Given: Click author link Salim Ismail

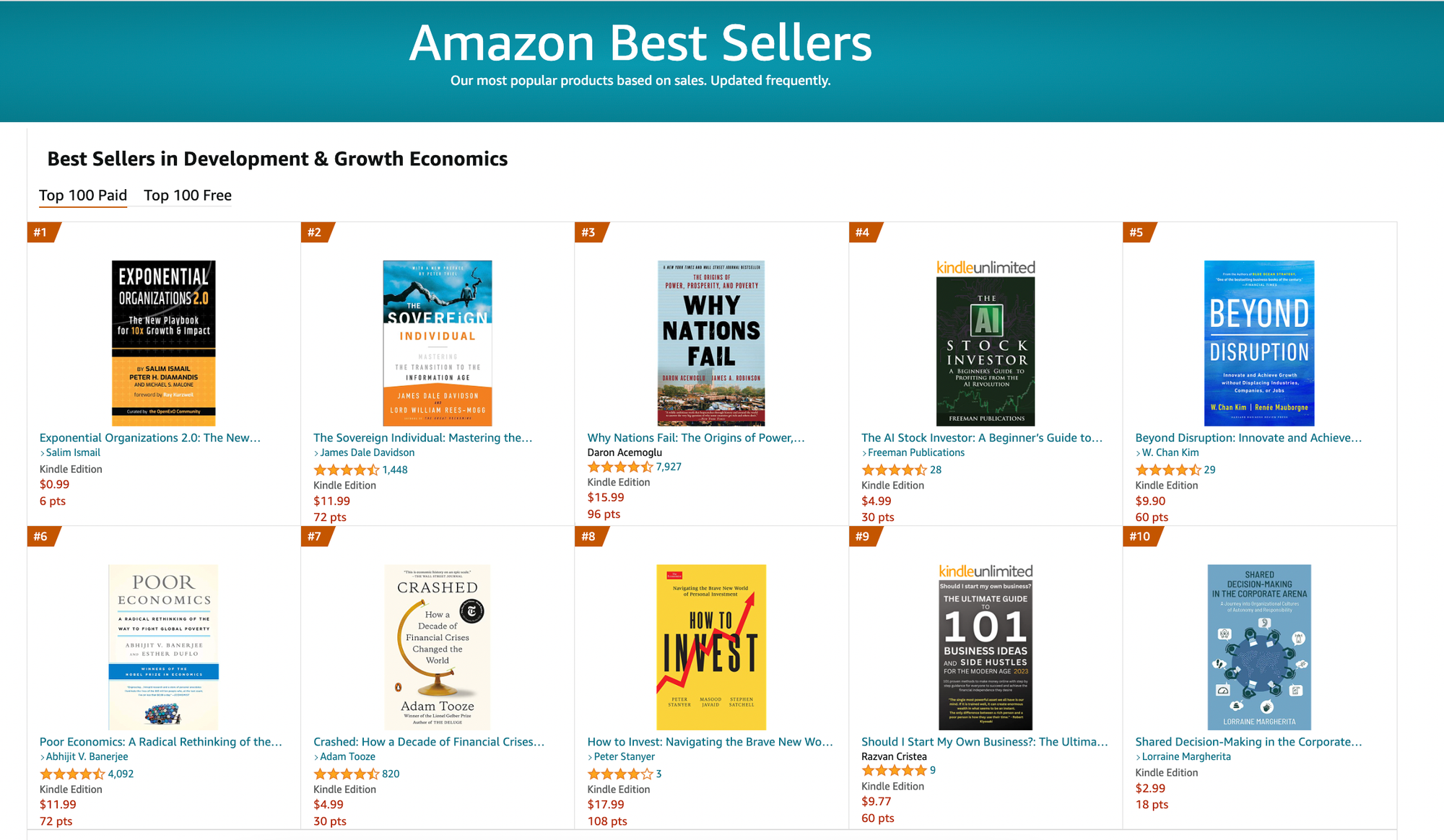Looking at the screenshot, I should pyautogui.click(x=73, y=452).
